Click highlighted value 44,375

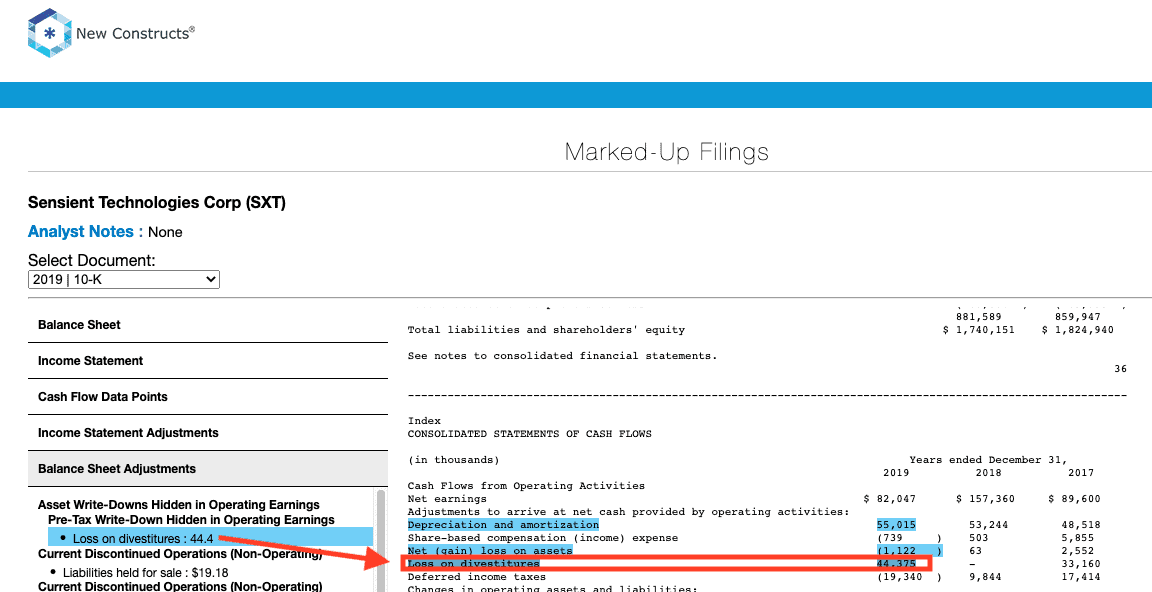896,563
